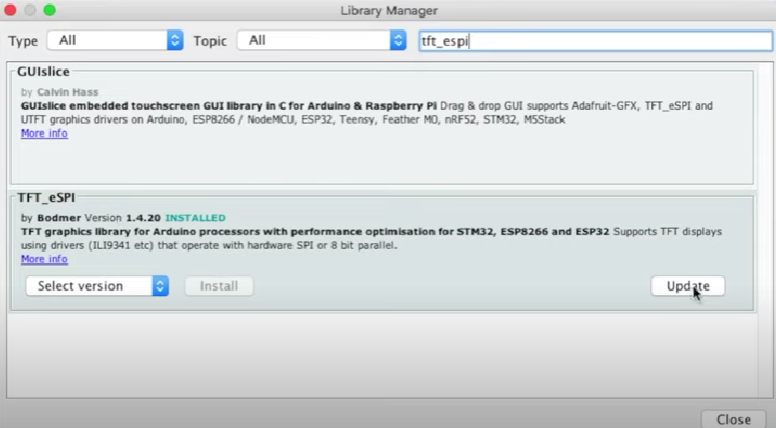Screen dimensions: 776x428
Task: Select the GUIslice library entry title
Action: click(48, 73)
